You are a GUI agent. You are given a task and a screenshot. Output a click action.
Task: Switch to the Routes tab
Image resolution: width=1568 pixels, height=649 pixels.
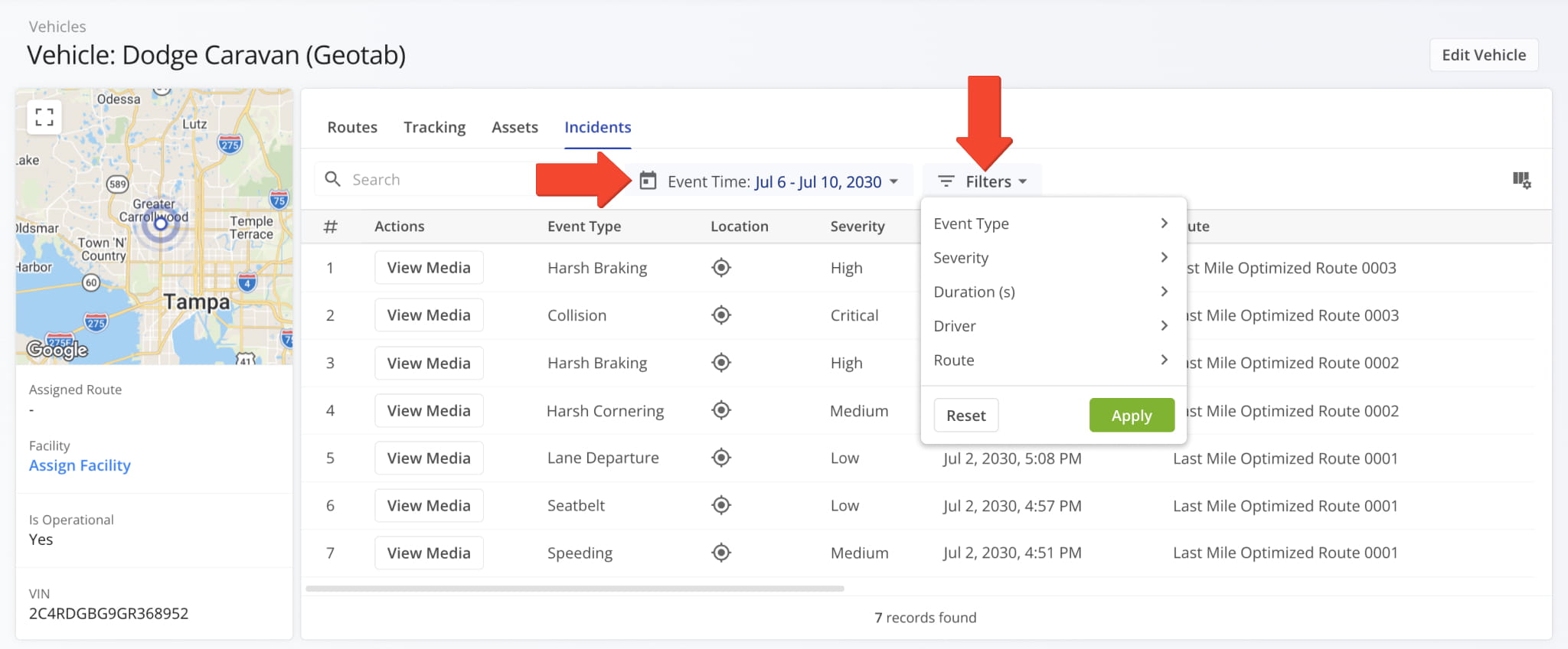(x=352, y=127)
